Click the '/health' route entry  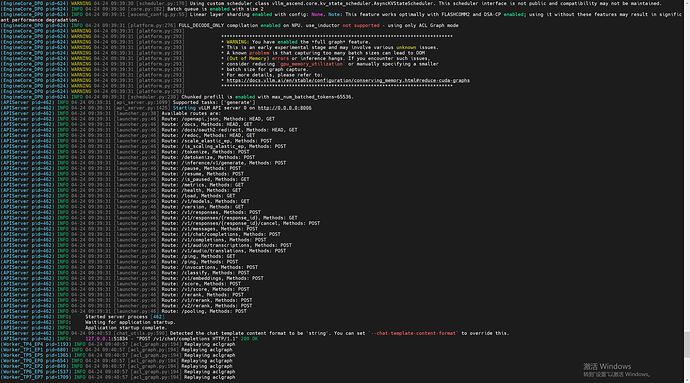pyautogui.click(x=201, y=190)
